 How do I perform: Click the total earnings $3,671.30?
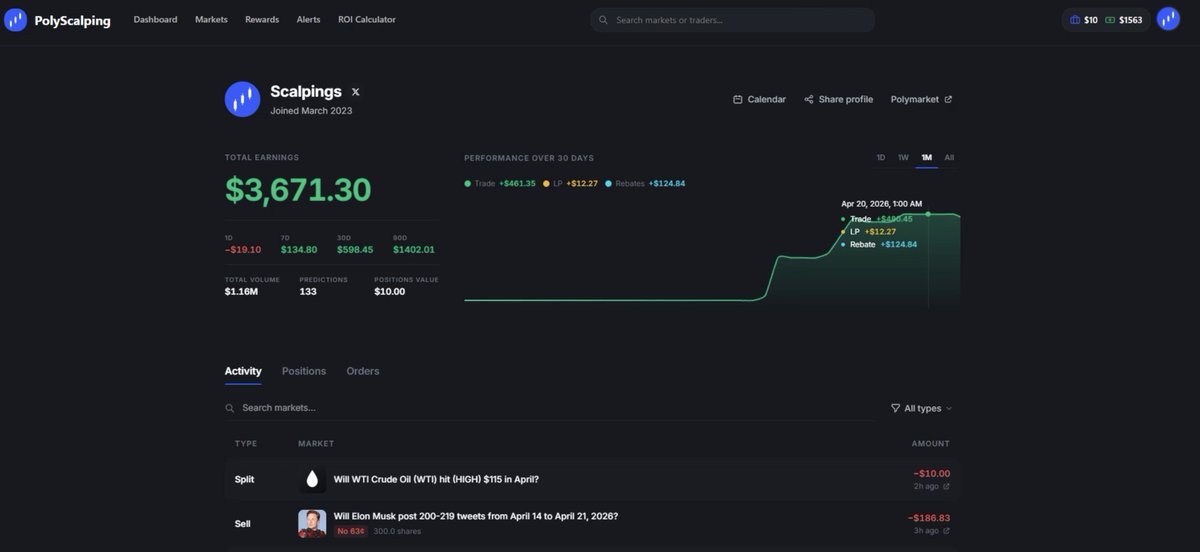pos(298,190)
